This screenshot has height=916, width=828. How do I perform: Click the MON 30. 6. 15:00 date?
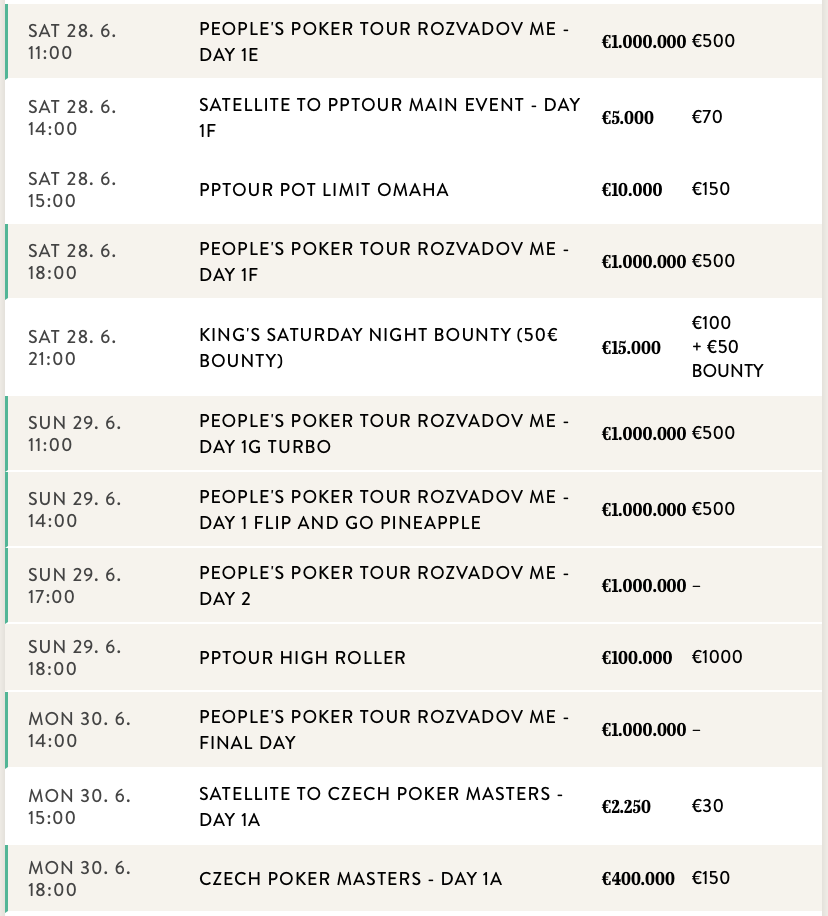[x=80, y=806]
